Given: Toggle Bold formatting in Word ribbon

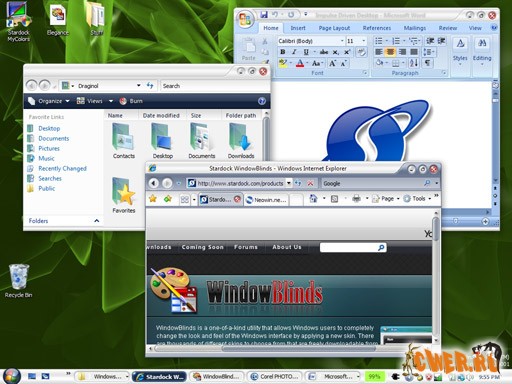Looking at the screenshot, I should click(x=283, y=52).
